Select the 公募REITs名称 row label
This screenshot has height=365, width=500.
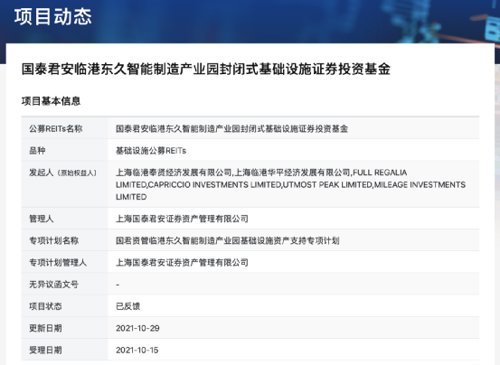(x=56, y=129)
